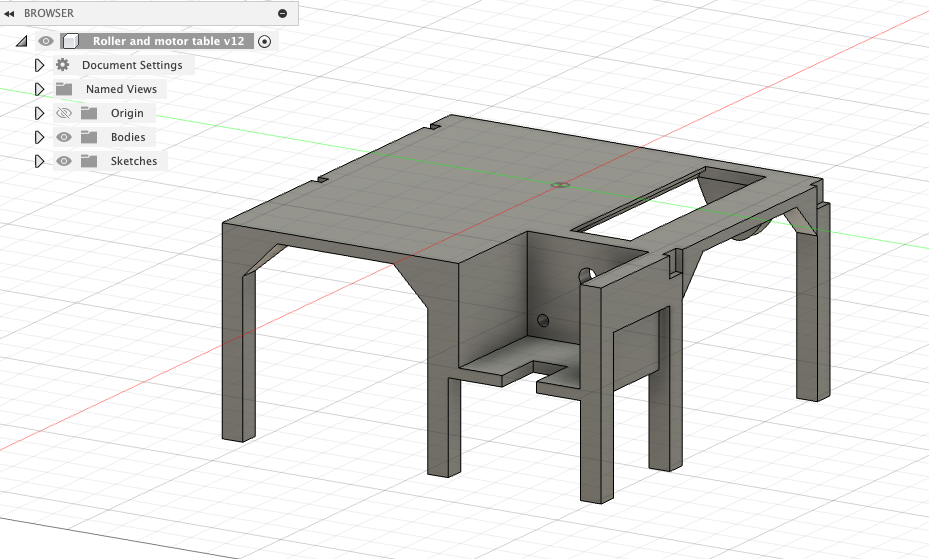This screenshot has width=929, height=559.
Task: Click the Named Views folder icon
Action: click(x=64, y=89)
